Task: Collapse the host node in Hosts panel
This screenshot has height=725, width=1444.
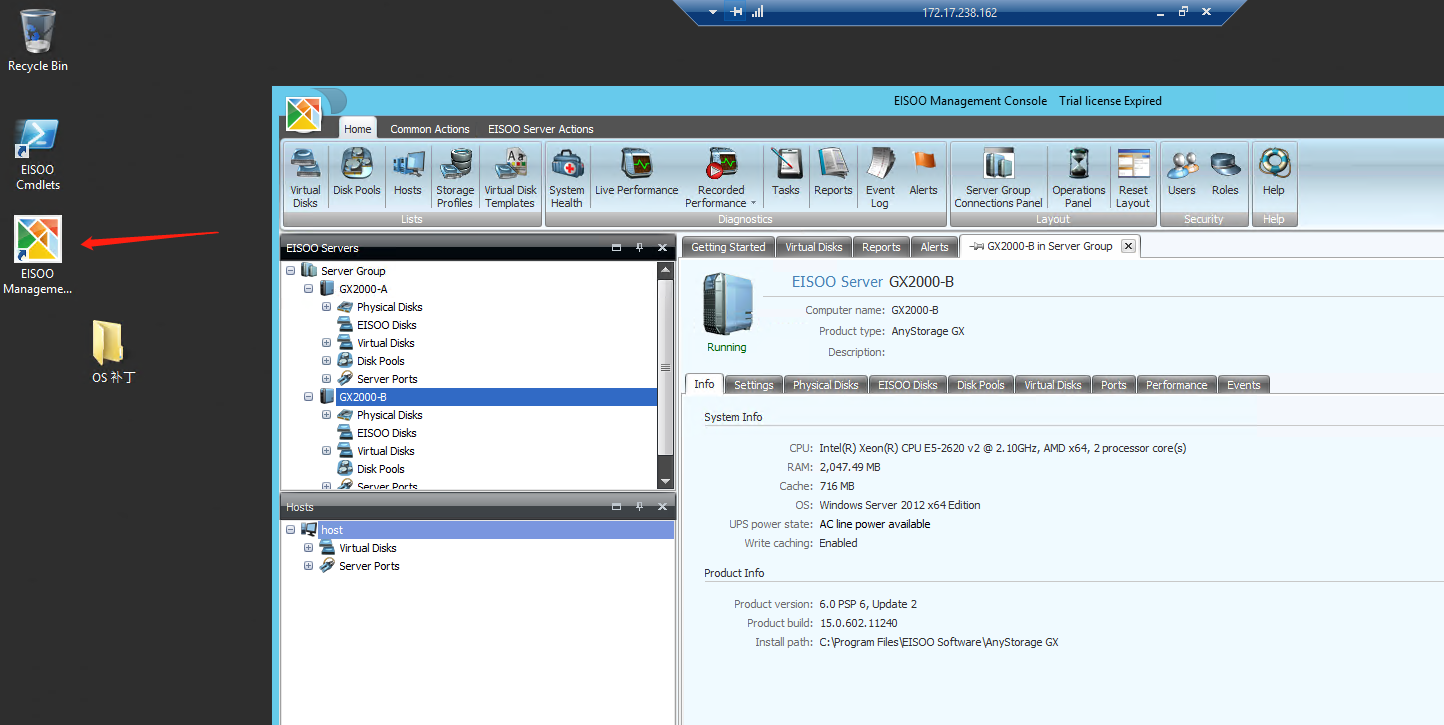Action: coord(290,530)
